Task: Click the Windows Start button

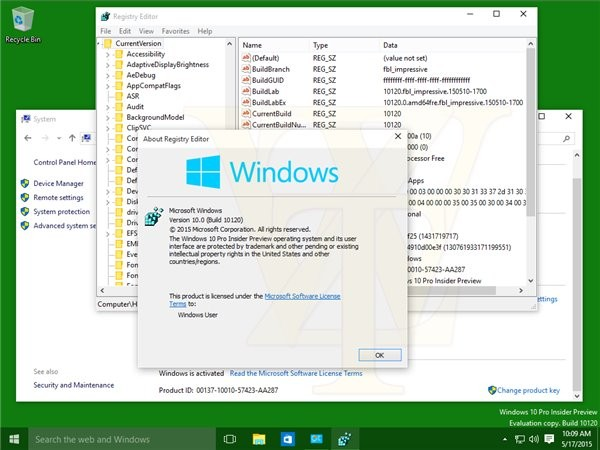Action: (x=14, y=439)
